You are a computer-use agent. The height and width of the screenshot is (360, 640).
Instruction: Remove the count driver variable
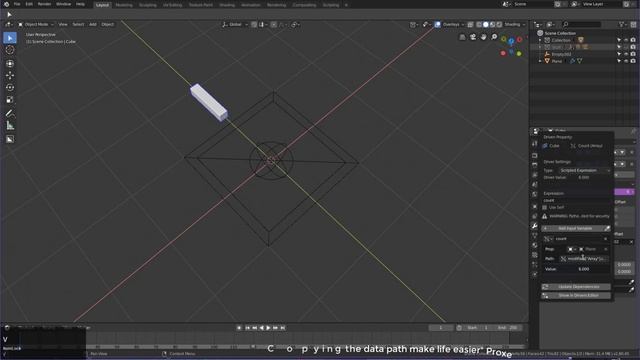click(x=605, y=239)
